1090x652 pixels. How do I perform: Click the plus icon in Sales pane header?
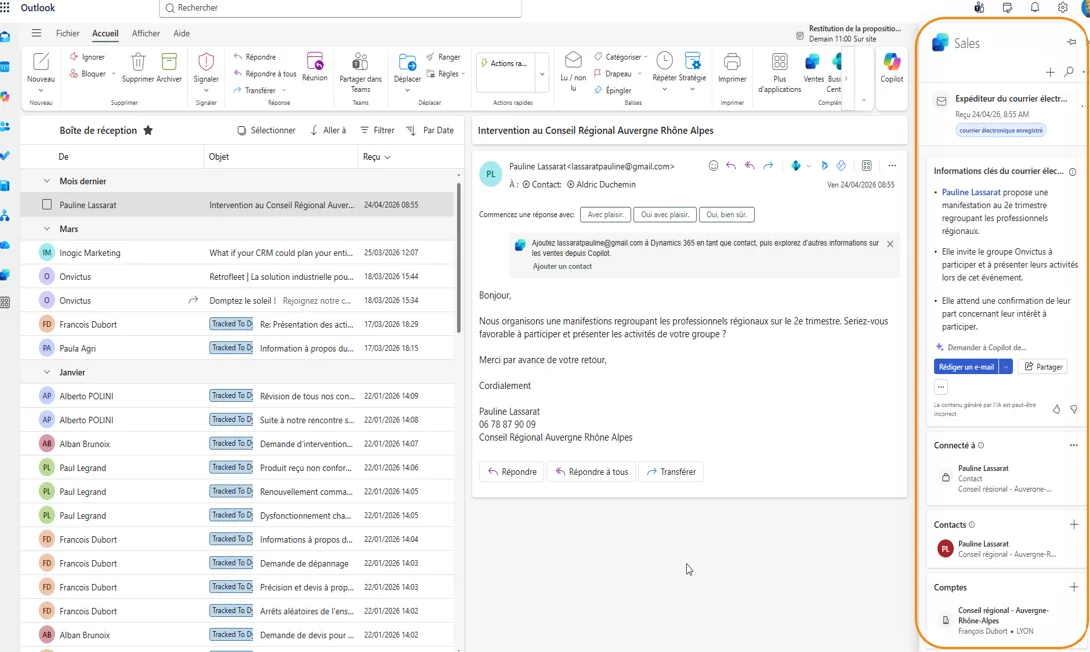pyautogui.click(x=1050, y=72)
